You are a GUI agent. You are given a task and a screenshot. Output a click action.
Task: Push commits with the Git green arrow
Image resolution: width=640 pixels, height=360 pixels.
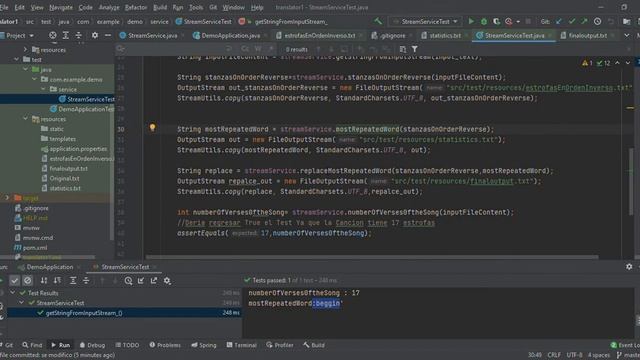[x=584, y=21]
